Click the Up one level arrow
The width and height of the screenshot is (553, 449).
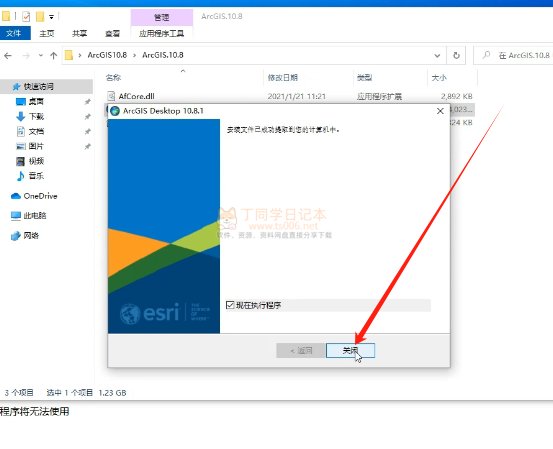(54, 55)
